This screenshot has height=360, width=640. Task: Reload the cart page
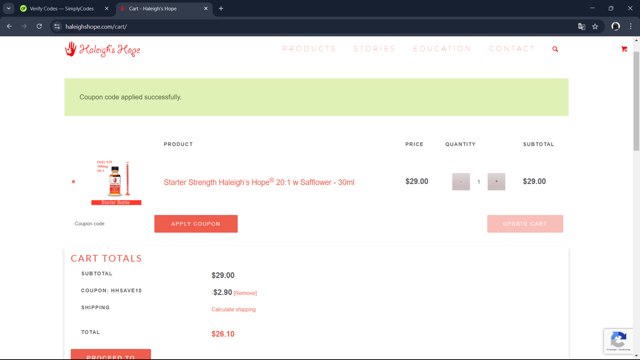pos(39,27)
